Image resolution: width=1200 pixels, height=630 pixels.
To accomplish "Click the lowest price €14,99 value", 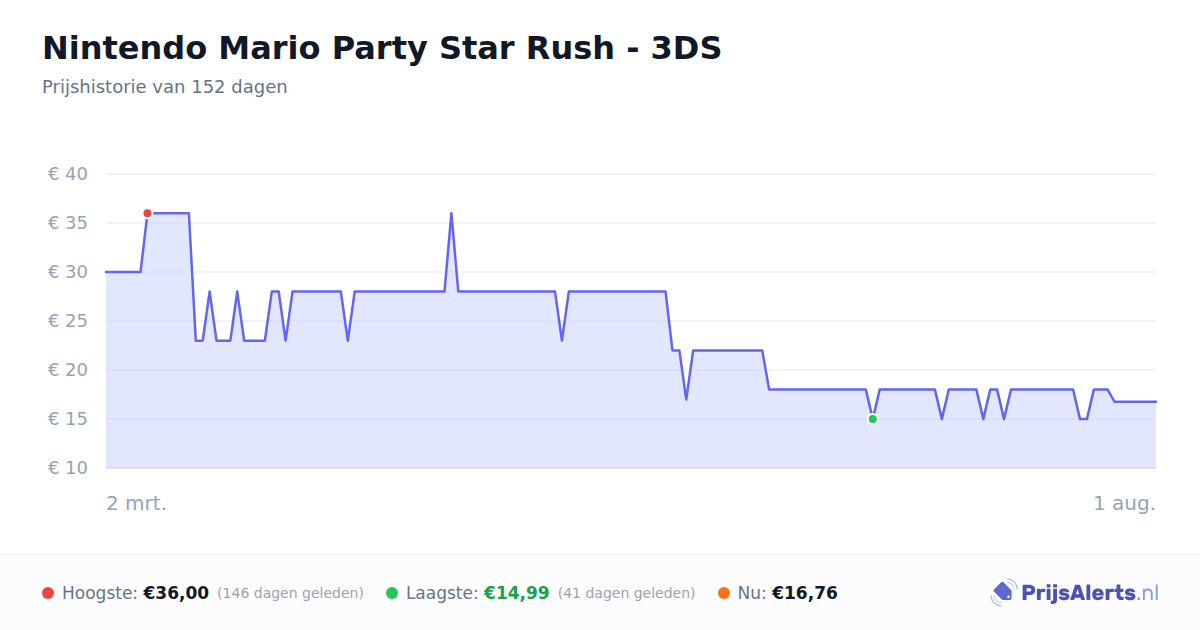I will [517, 593].
